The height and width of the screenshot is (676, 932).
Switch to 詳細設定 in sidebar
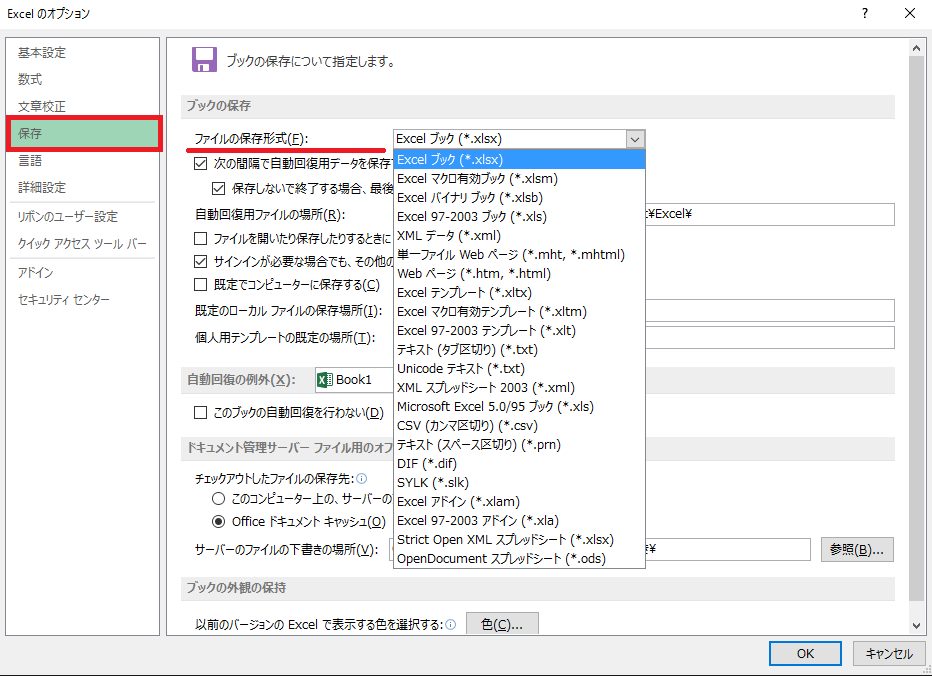point(42,187)
